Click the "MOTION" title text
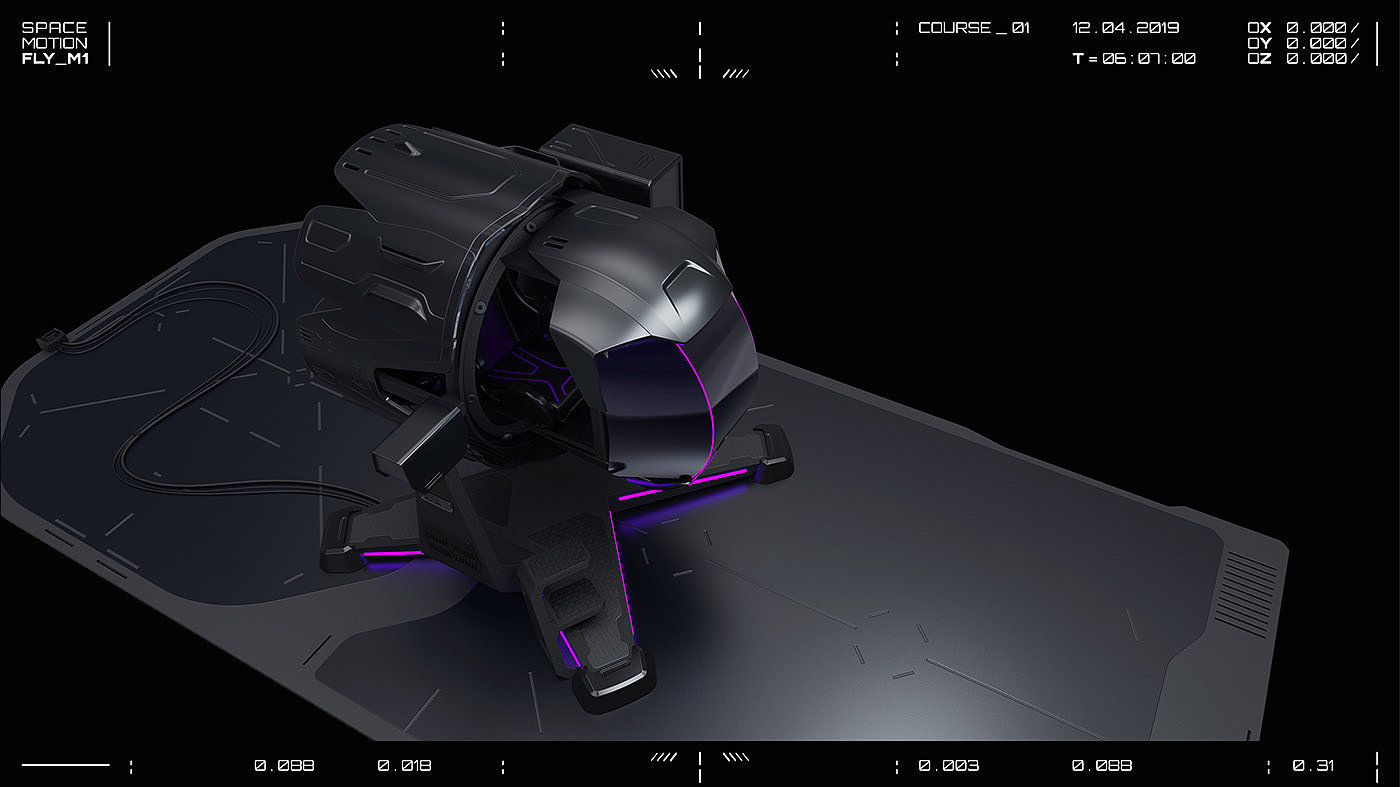The width and height of the screenshot is (1400, 787). click(54, 43)
